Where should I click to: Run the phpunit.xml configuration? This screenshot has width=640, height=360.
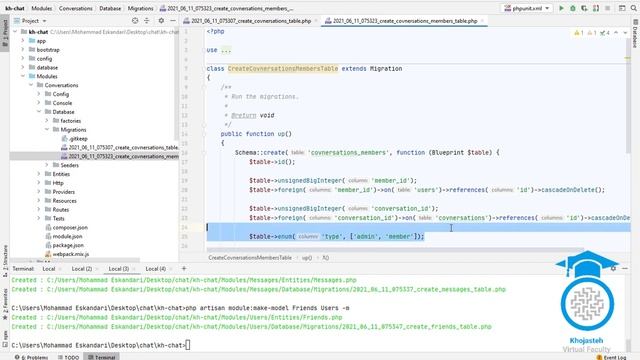pyautogui.click(x=561, y=8)
